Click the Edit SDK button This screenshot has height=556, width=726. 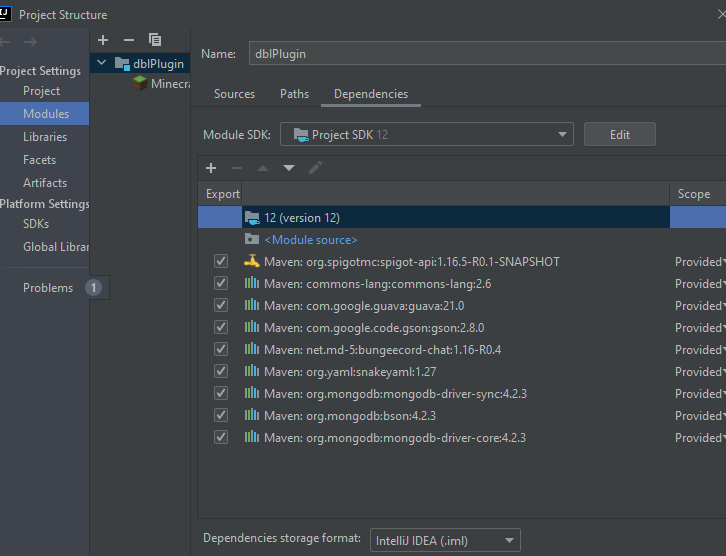click(619, 135)
